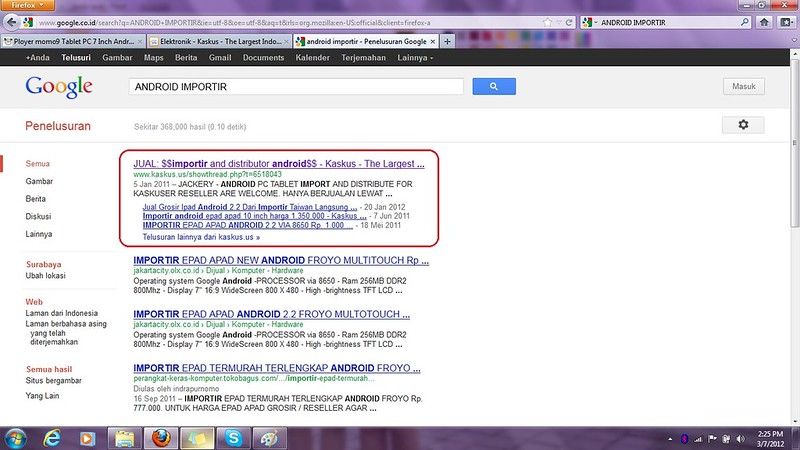Image resolution: width=800 pixels, height=450 pixels.
Task: Close the android importir Google tab
Action: pyautogui.click(x=433, y=41)
